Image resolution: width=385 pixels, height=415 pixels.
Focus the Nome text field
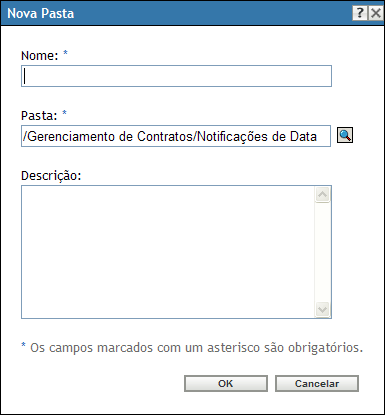(x=176, y=76)
